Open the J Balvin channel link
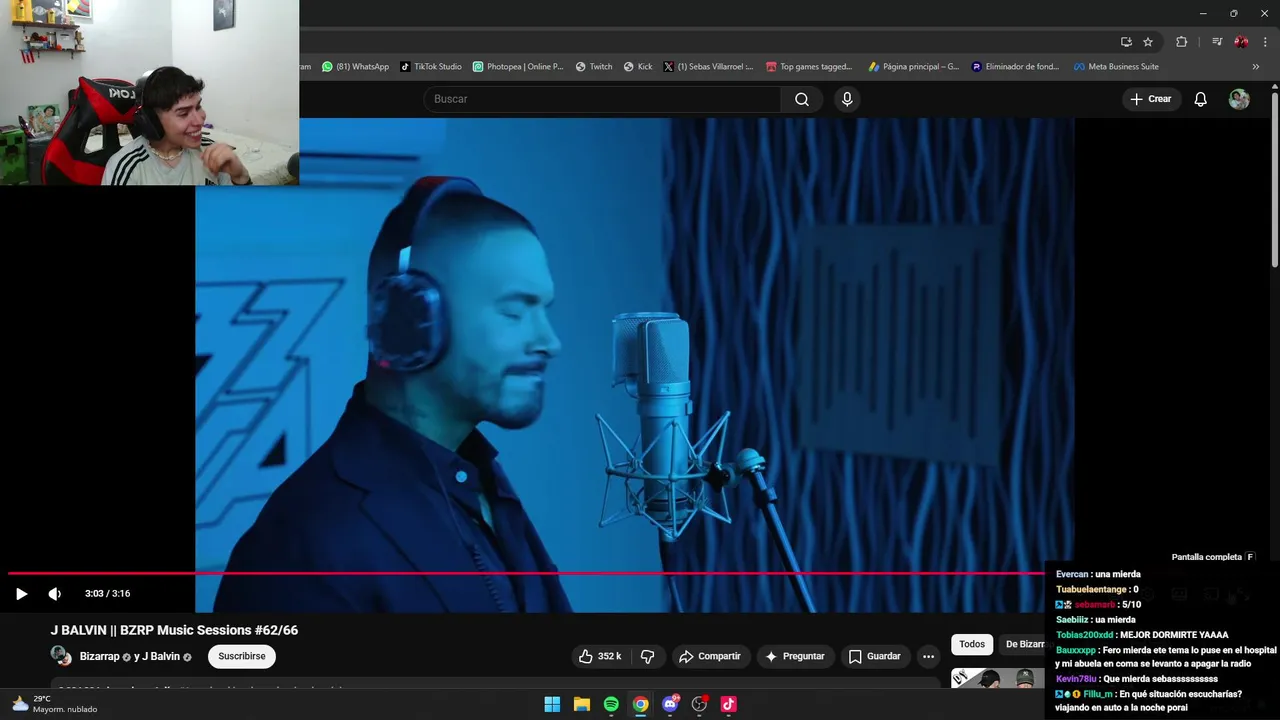This screenshot has width=1280, height=720. pyautogui.click(x=162, y=656)
